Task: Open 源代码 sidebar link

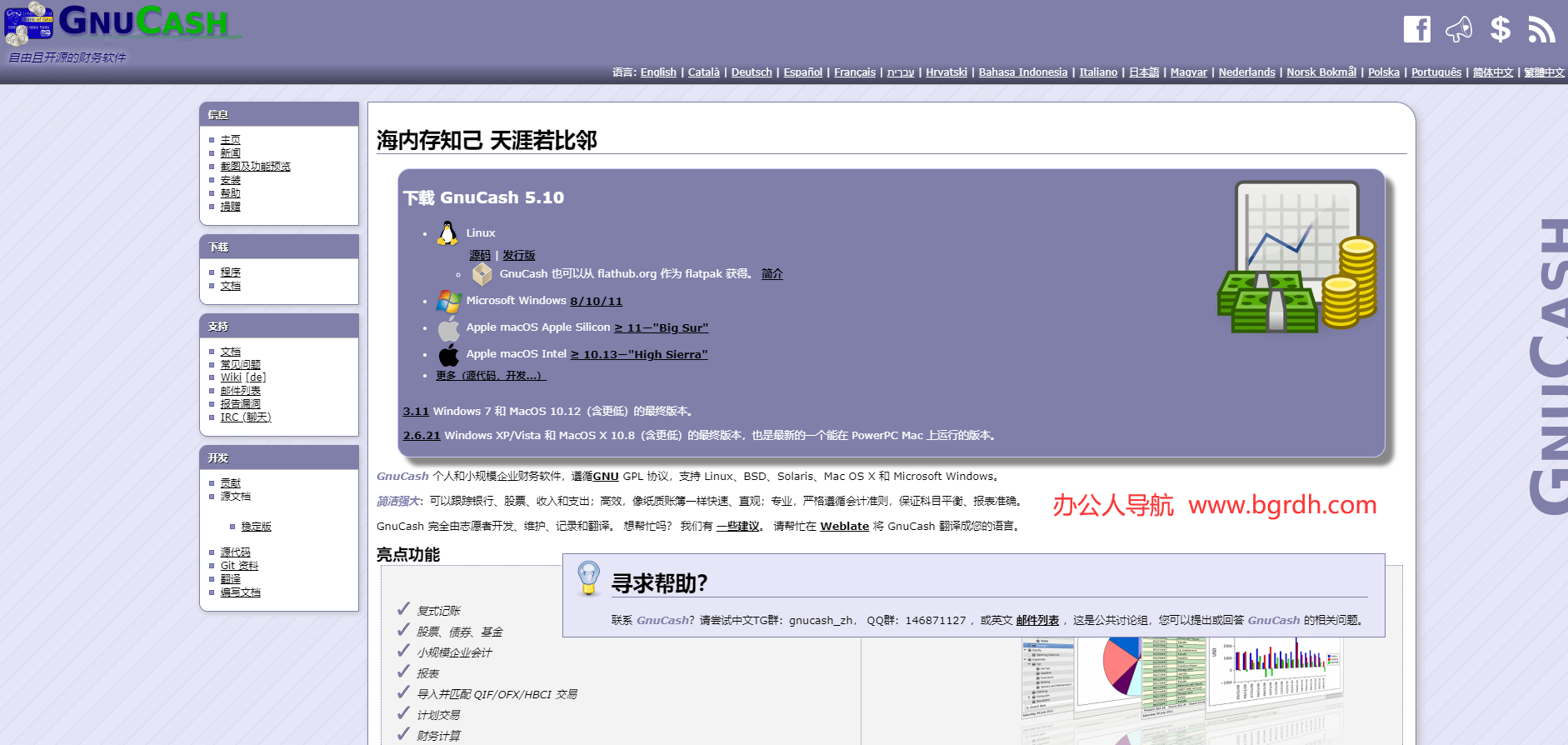Action: (236, 552)
